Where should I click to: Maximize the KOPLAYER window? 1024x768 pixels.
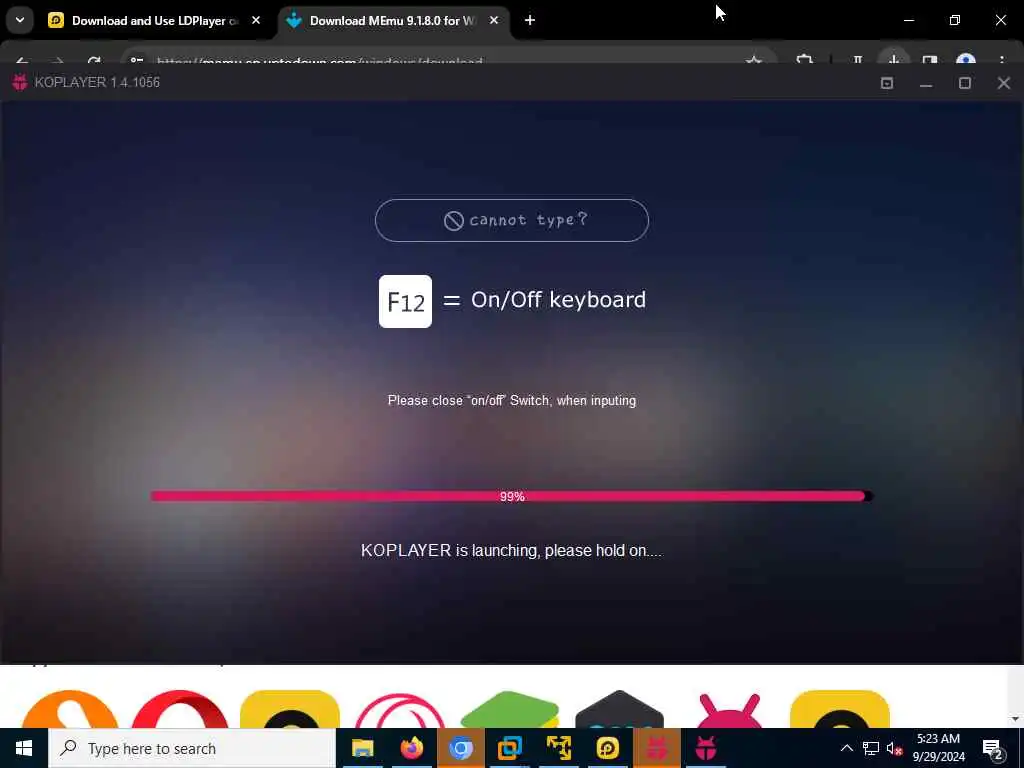pyautogui.click(x=965, y=83)
